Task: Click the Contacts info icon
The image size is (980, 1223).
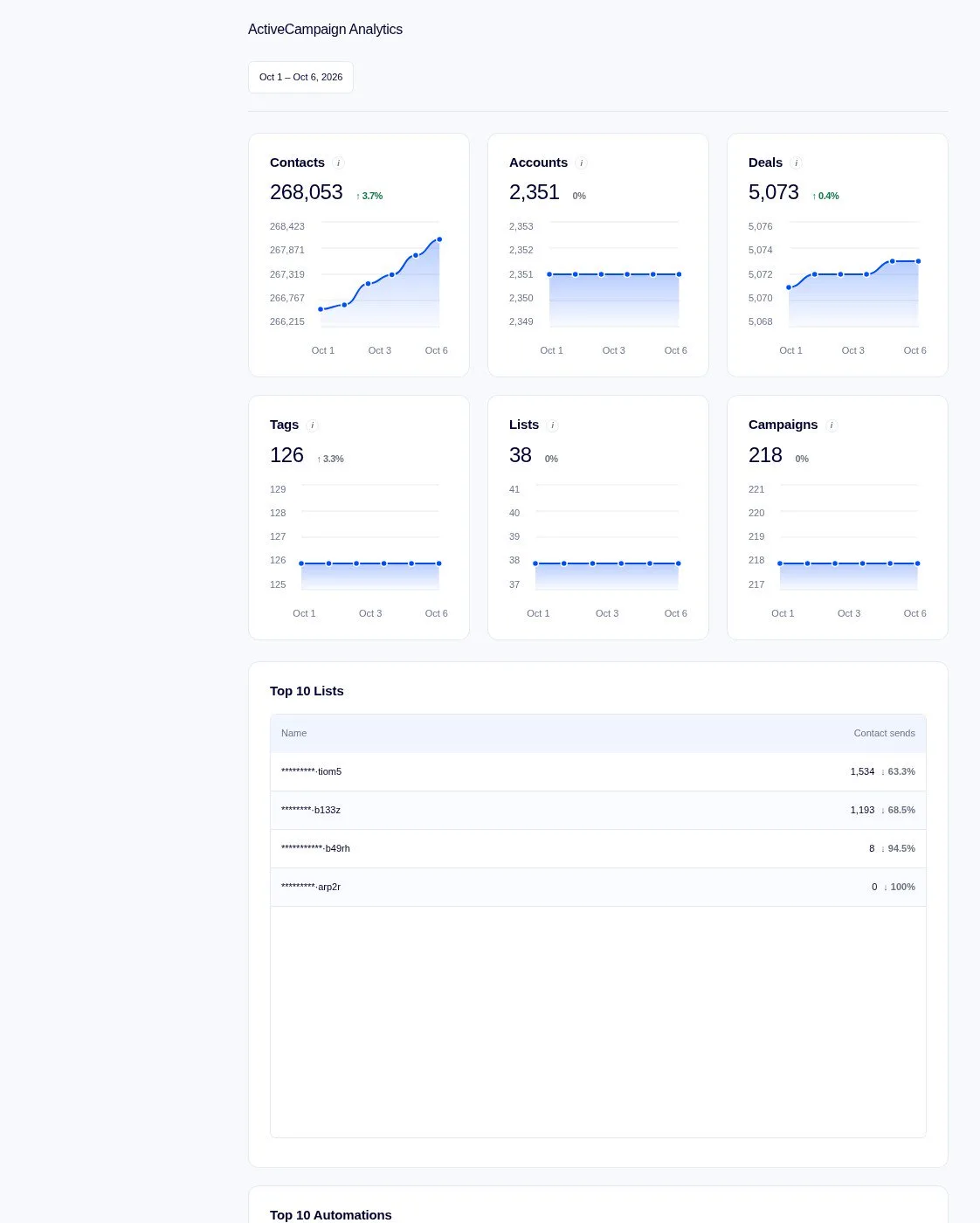Action: coord(339,163)
